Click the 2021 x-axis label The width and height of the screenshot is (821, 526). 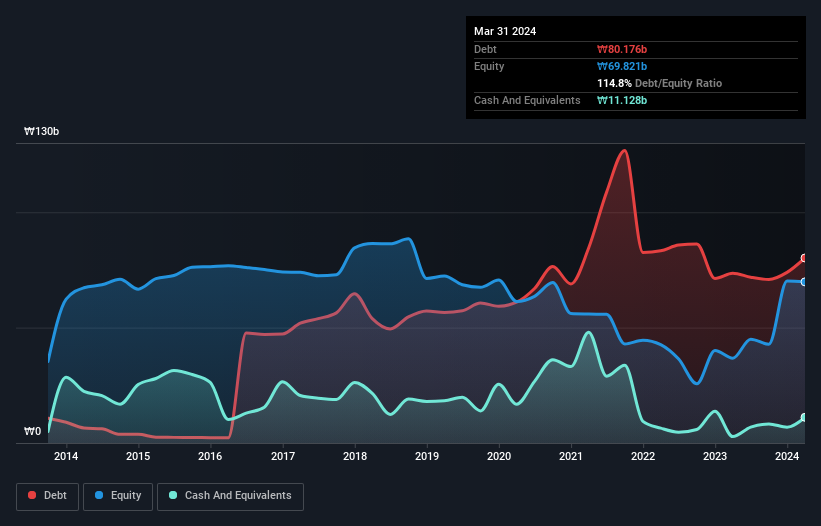(x=571, y=456)
